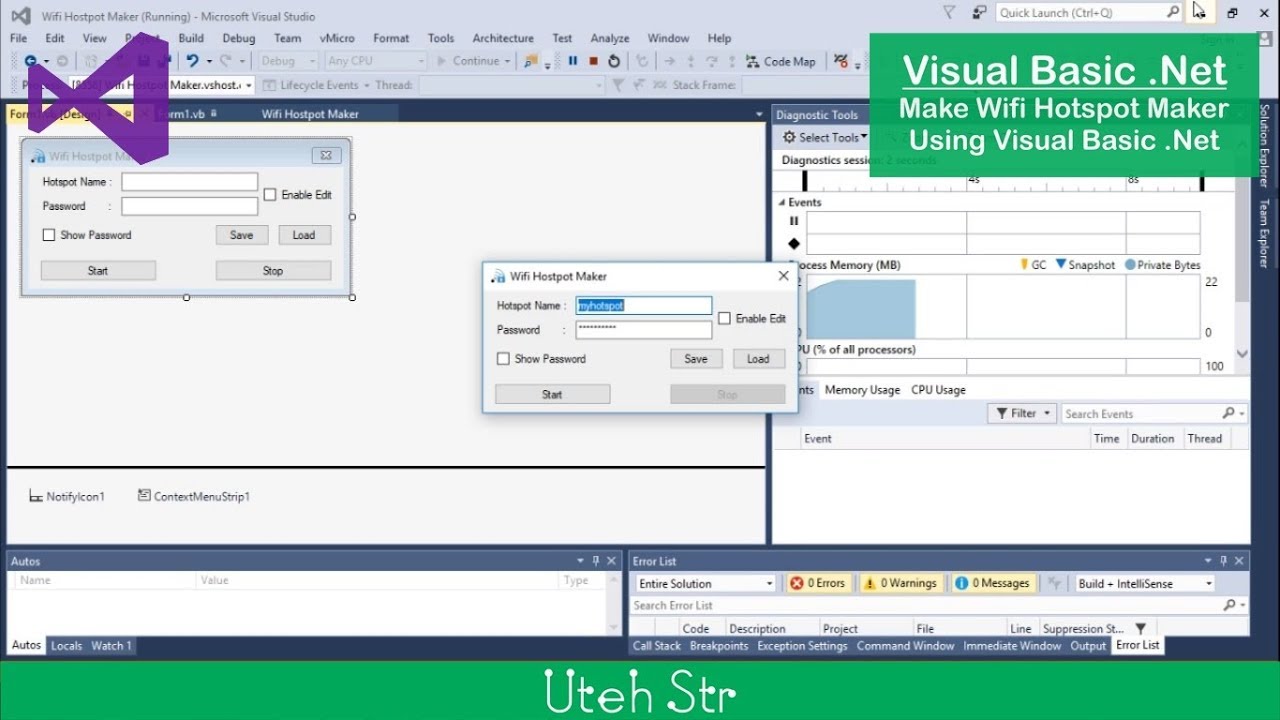This screenshot has height=720, width=1280.
Task: Click the Search Events magnifier icon
Action: click(1229, 413)
